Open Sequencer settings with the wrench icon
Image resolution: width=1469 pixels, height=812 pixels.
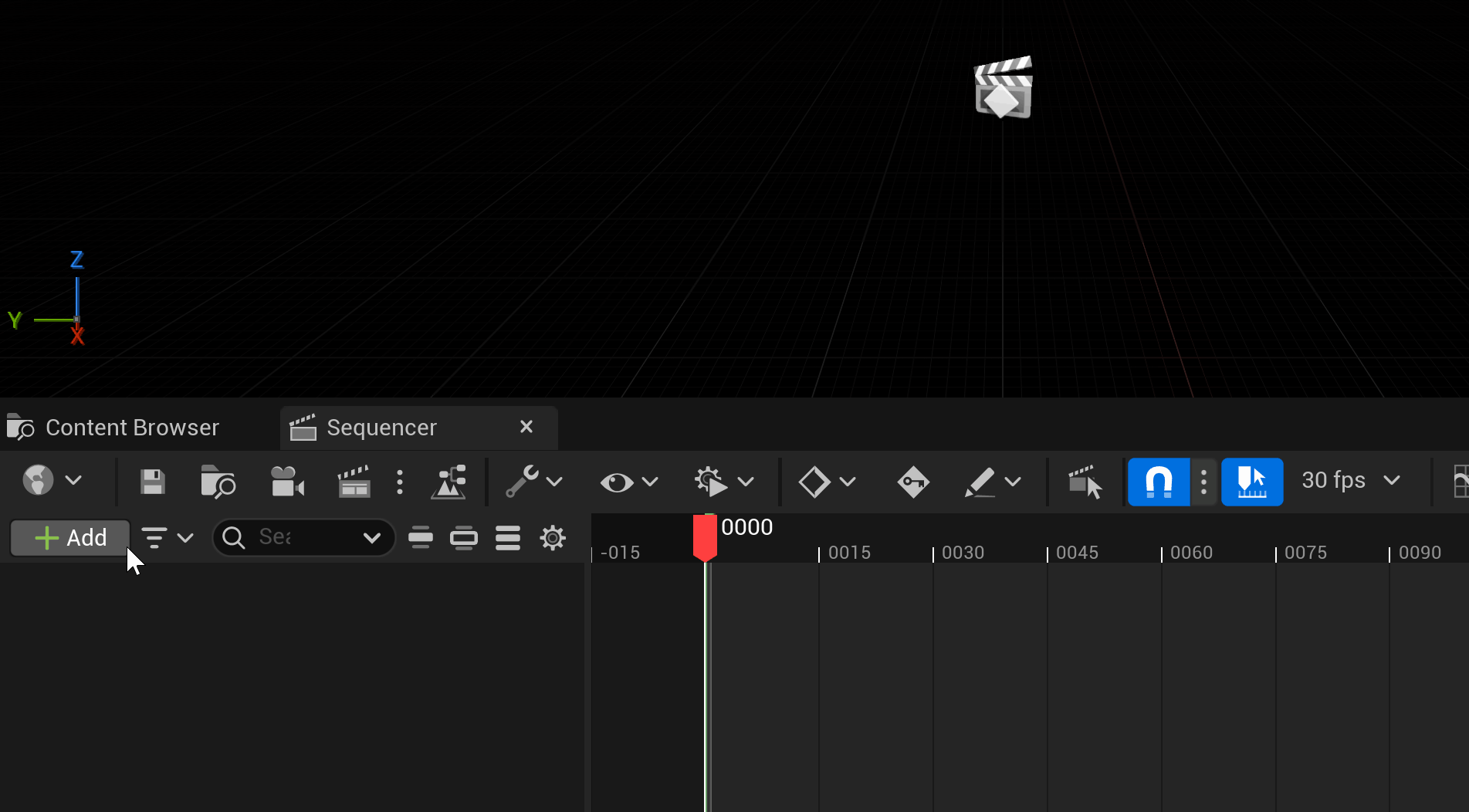coord(523,482)
